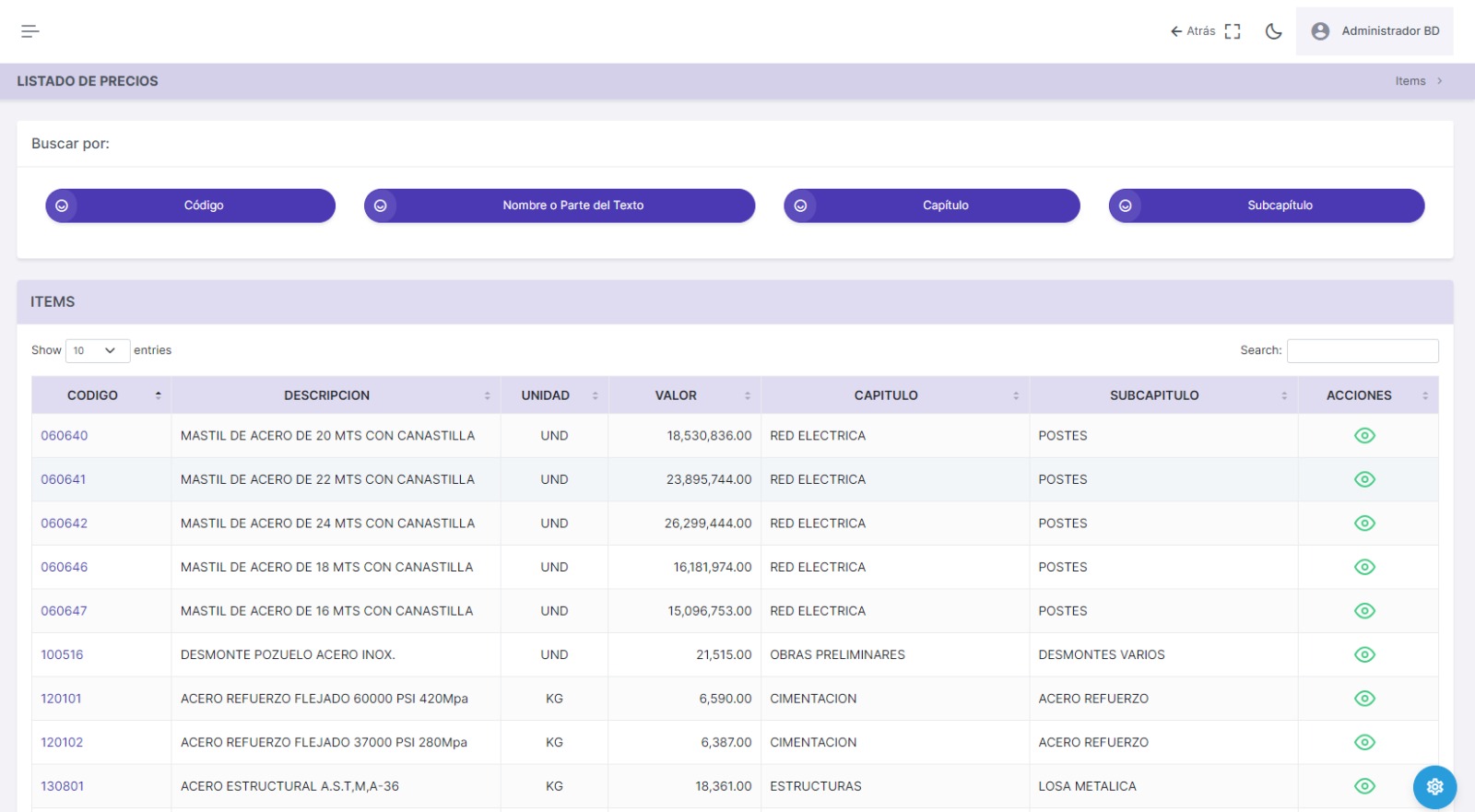
Task: Open the floating settings gear button
Action: click(x=1434, y=786)
